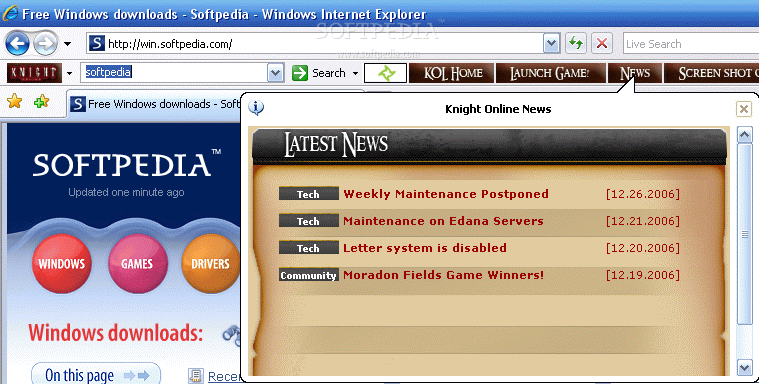The width and height of the screenshot is (759, 384).
Task: Open the Knight logo dropdown arrow
Action: [69, 73]
